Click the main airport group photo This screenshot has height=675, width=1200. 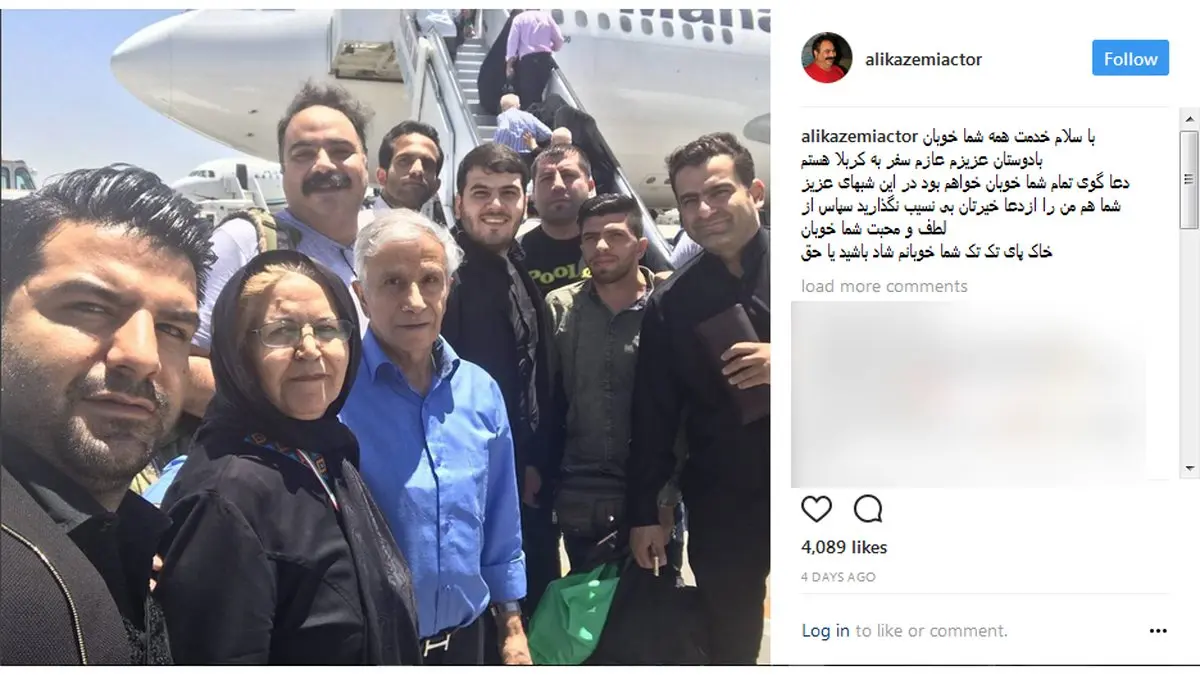click(x=385, y=337)
